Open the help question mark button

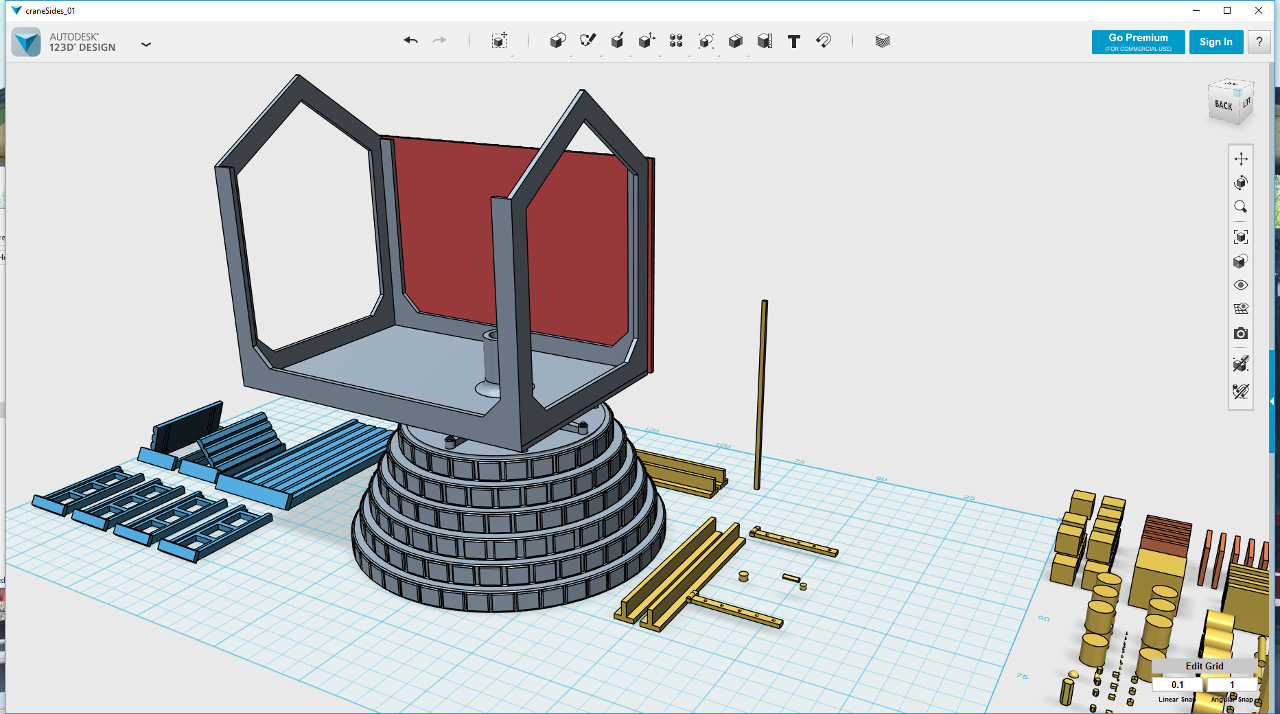(1258, 42)
